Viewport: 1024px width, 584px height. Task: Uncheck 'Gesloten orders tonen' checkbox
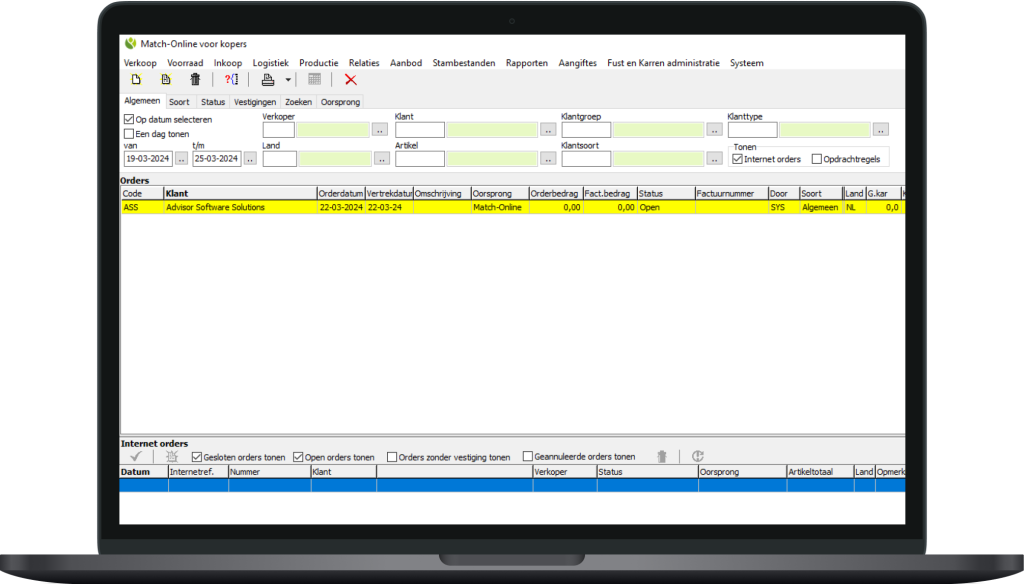pos(197,457)
